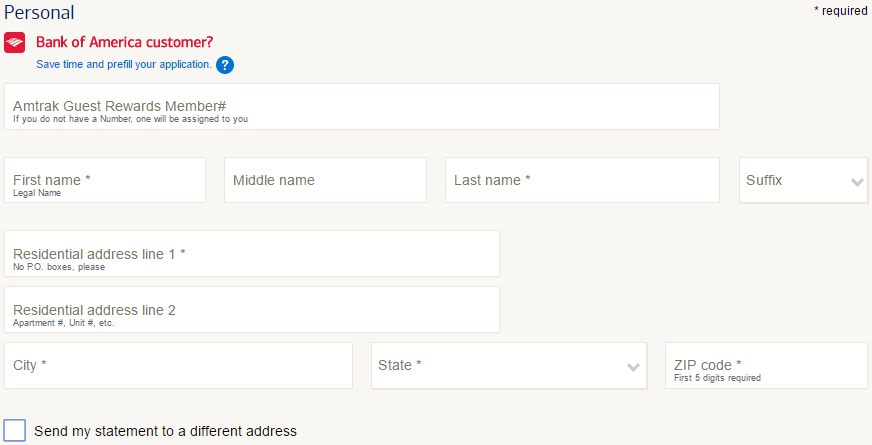Screen dimensions: 872x445
Task: Click the '* required' note text
Action: coord(840,11)
